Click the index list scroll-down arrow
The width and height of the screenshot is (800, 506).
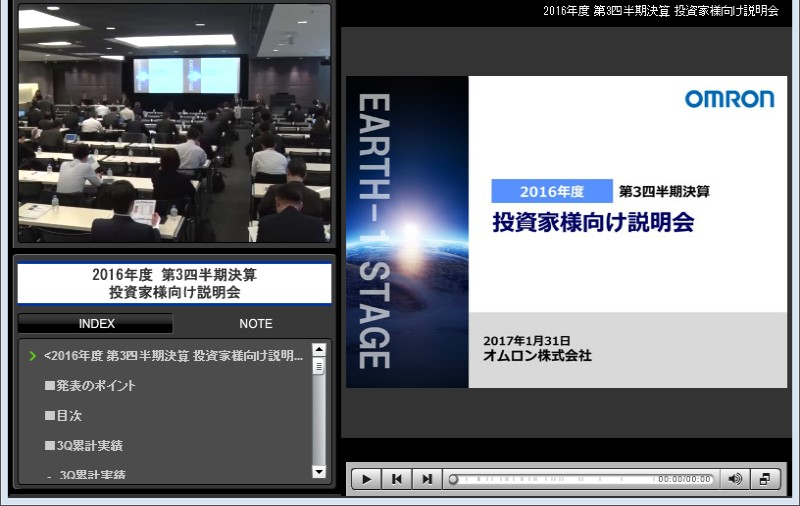coord(319,472)
